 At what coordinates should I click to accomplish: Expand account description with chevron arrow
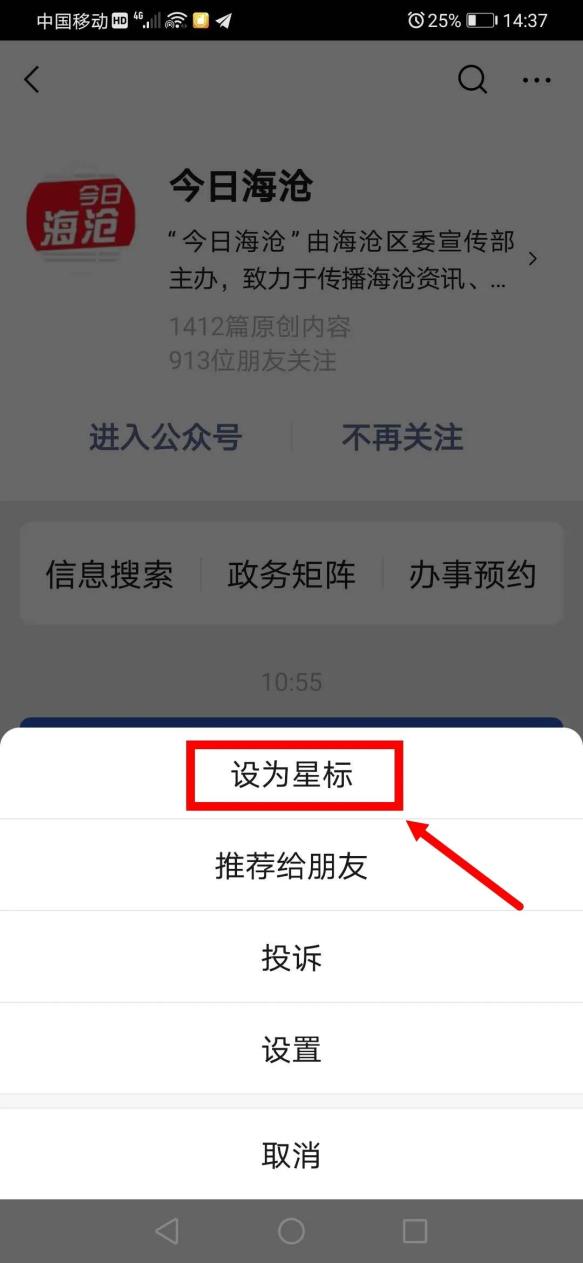tap(533, 259)
